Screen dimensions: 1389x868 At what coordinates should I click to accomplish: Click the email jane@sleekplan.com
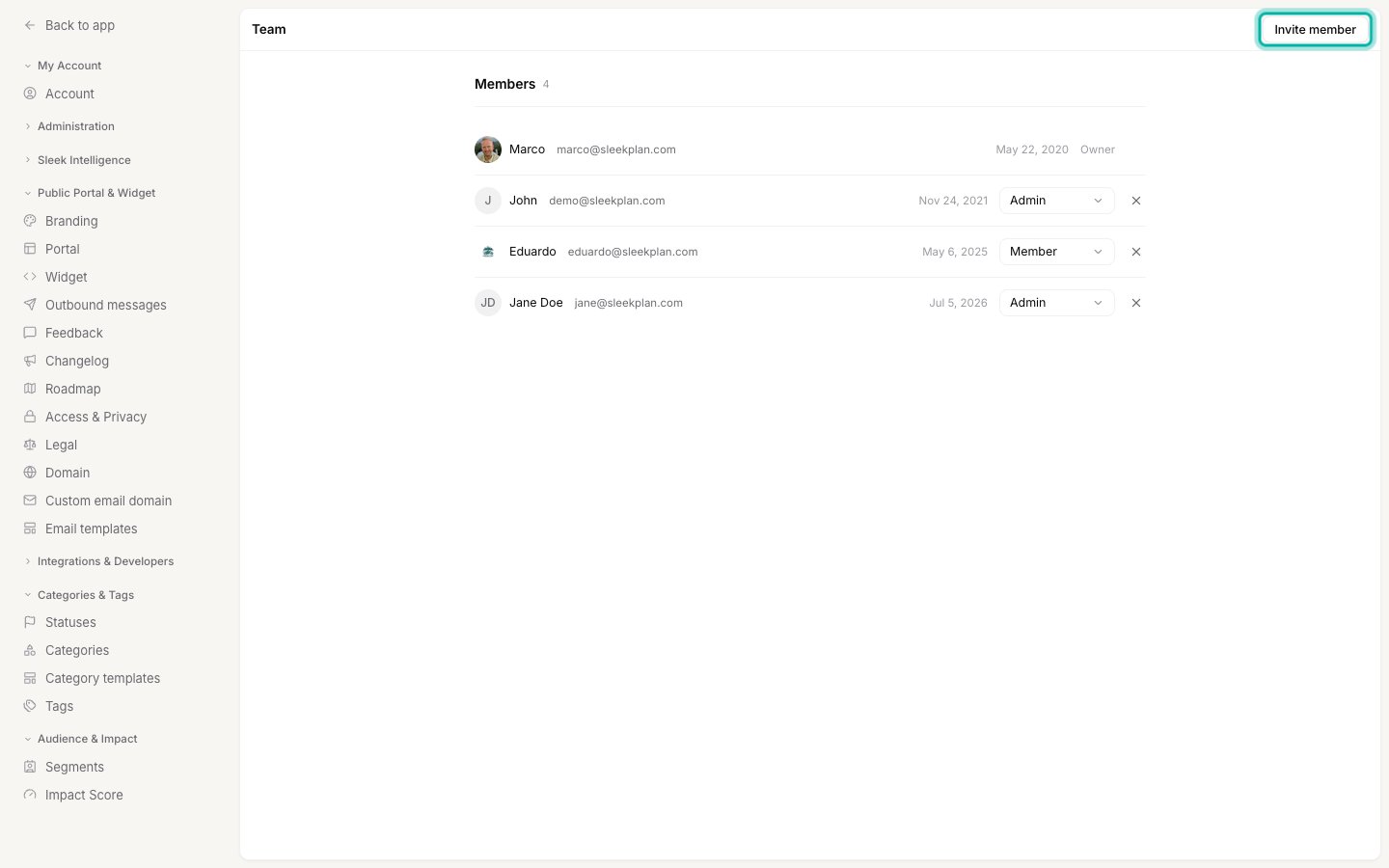pos(629,303)
